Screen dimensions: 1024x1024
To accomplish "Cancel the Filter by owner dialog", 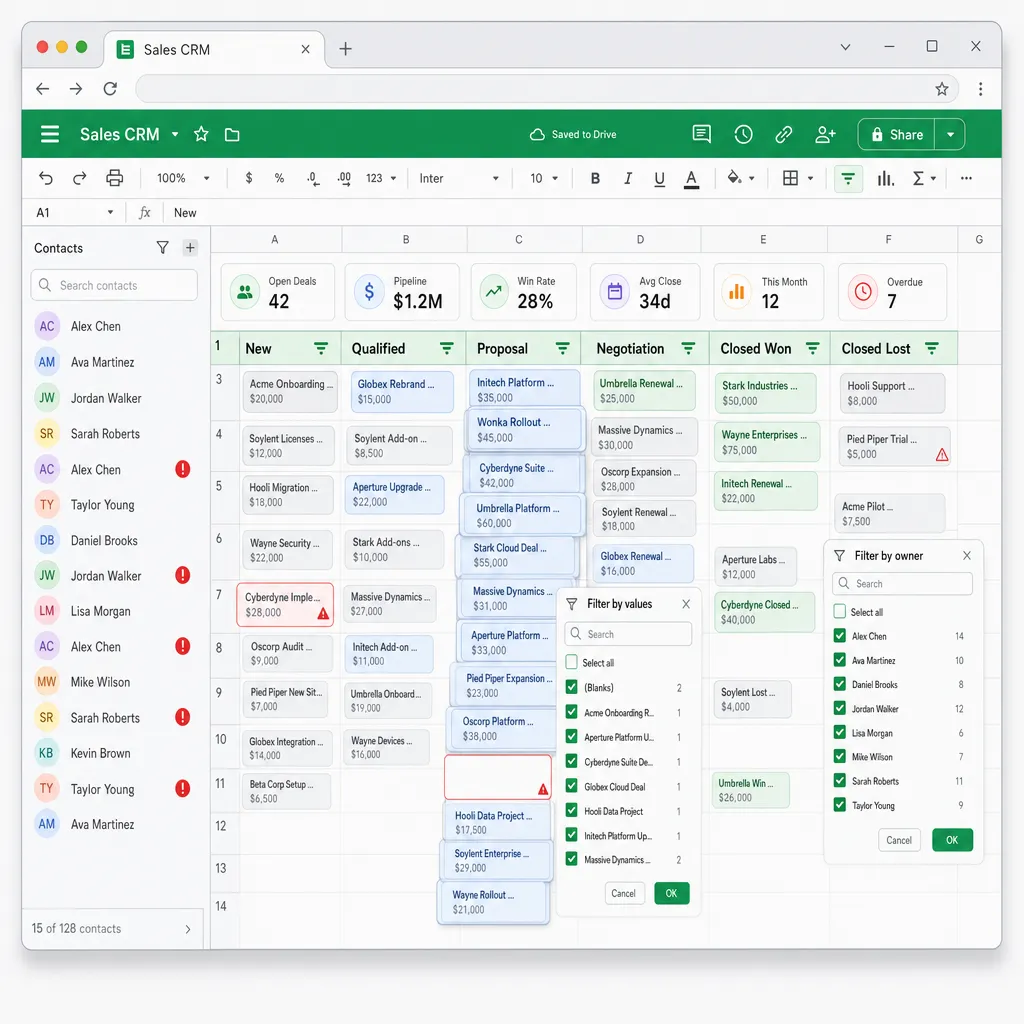I will click(899, 840).
